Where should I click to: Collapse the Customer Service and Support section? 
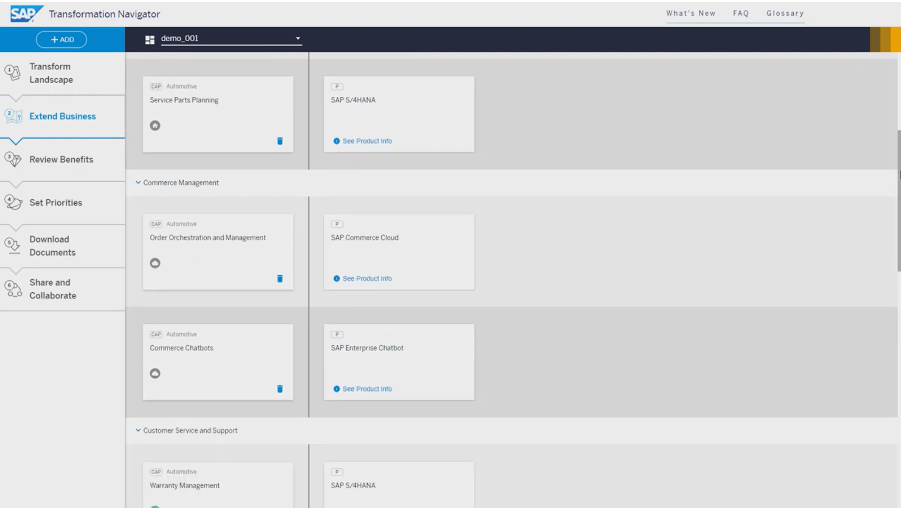(x=138, y=430)
